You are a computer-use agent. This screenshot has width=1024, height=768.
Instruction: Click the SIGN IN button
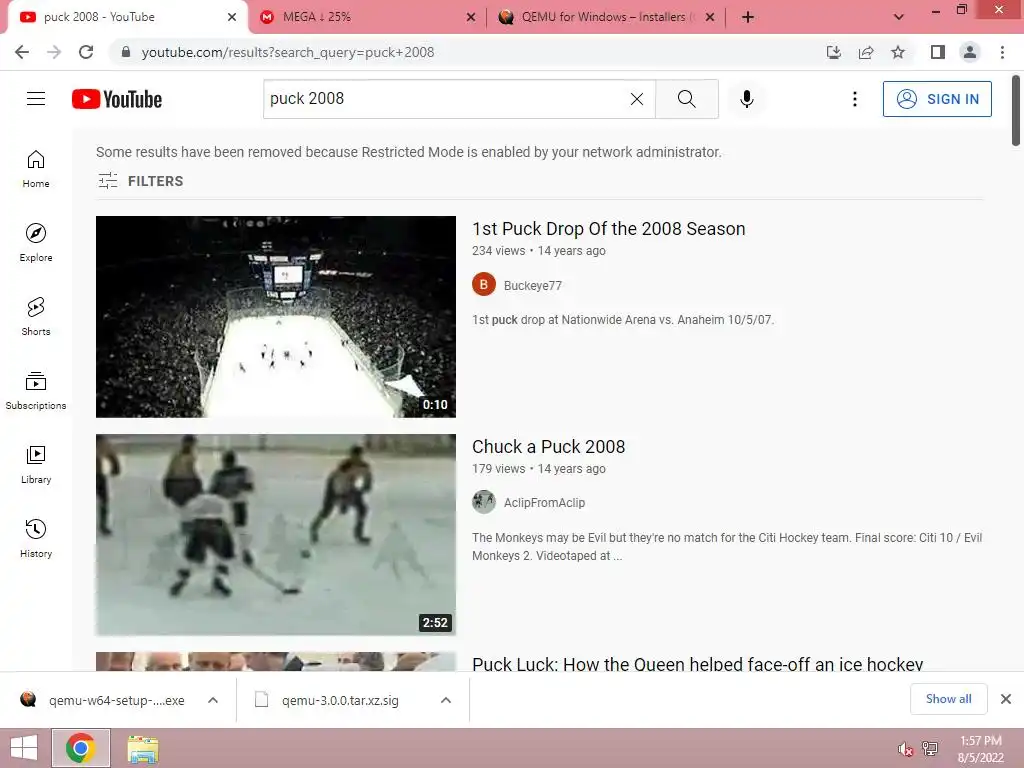[937, 99]
